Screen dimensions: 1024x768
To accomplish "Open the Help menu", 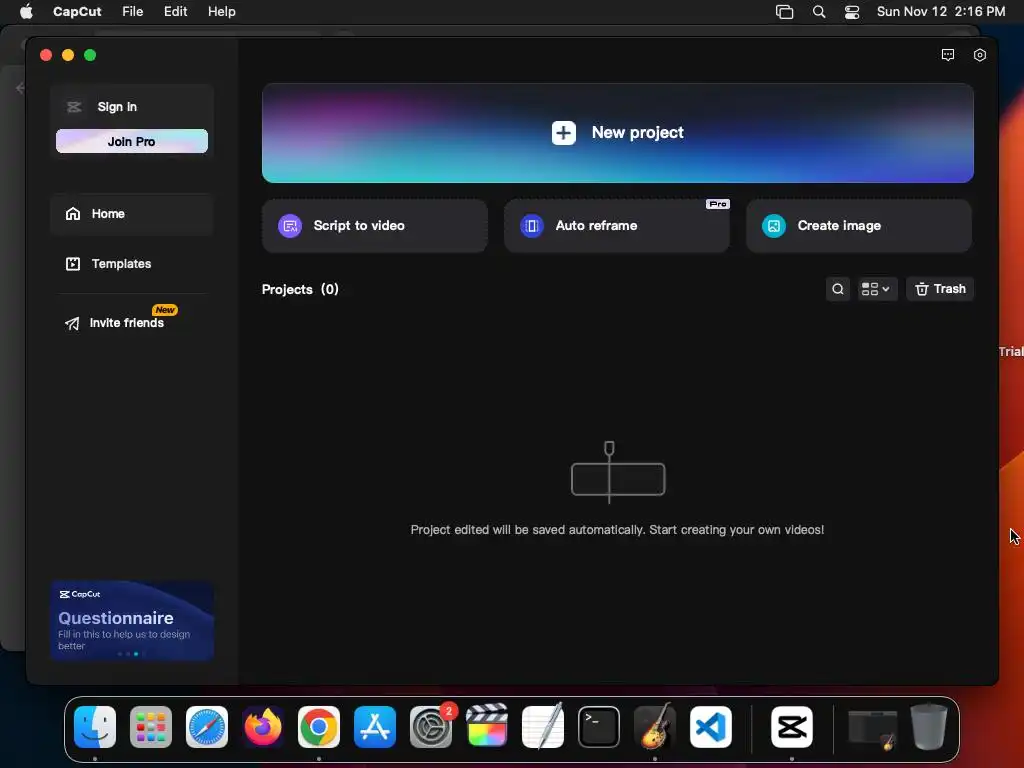I will [221, 12].
